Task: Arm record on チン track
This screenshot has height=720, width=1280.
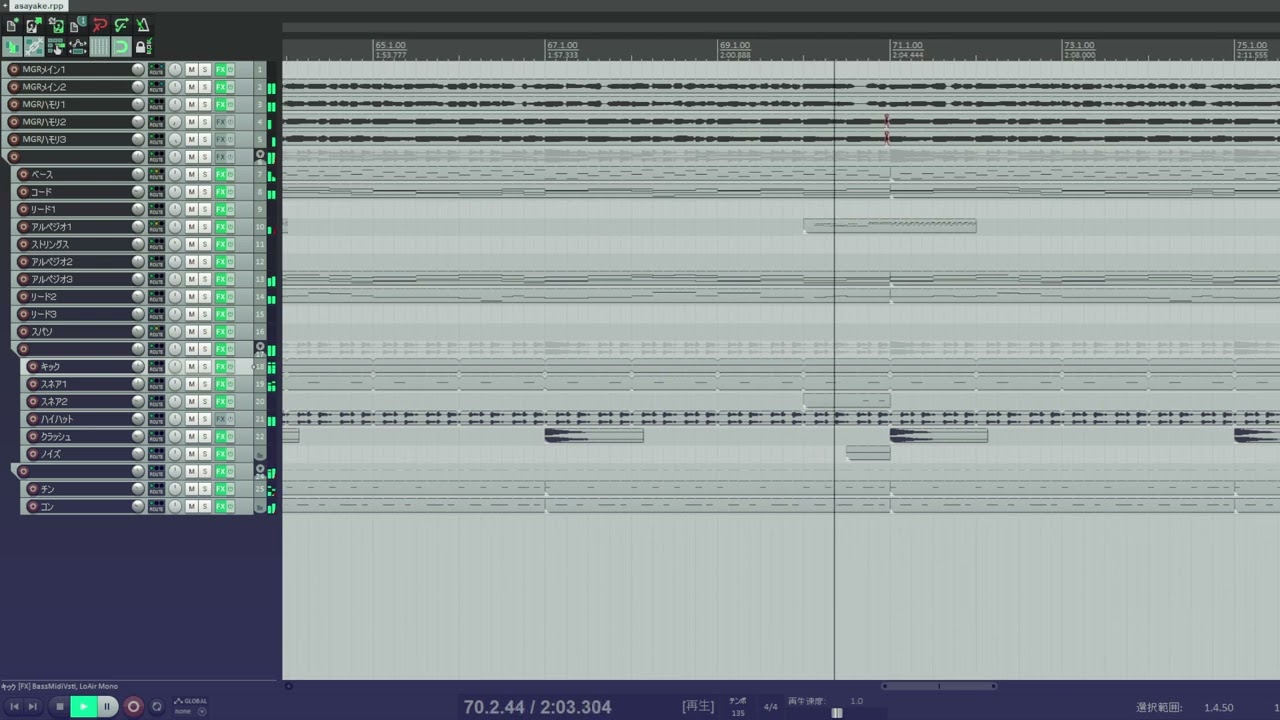Action: click(33, 489)
